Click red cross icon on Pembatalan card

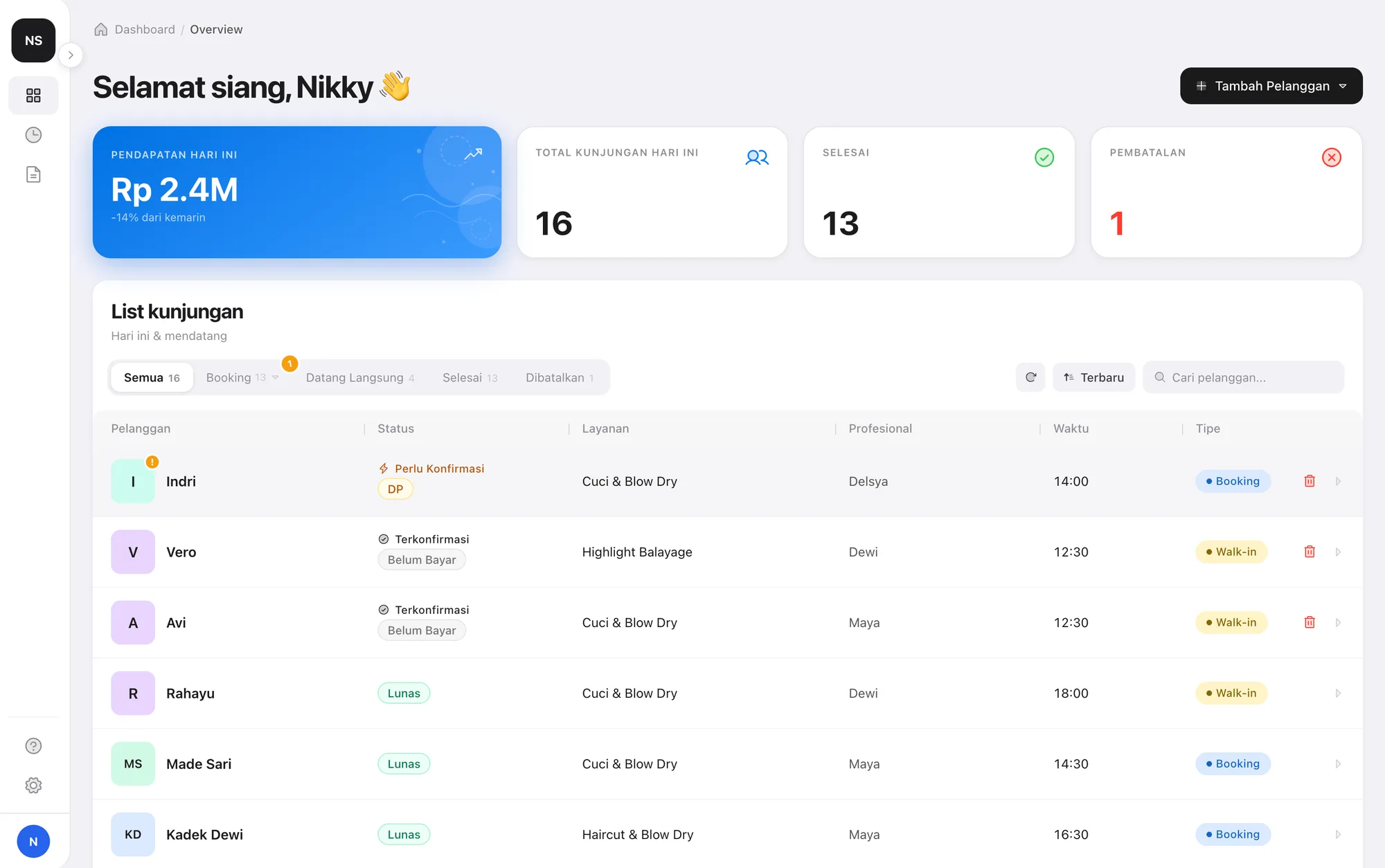click(x=1331, y=158)
